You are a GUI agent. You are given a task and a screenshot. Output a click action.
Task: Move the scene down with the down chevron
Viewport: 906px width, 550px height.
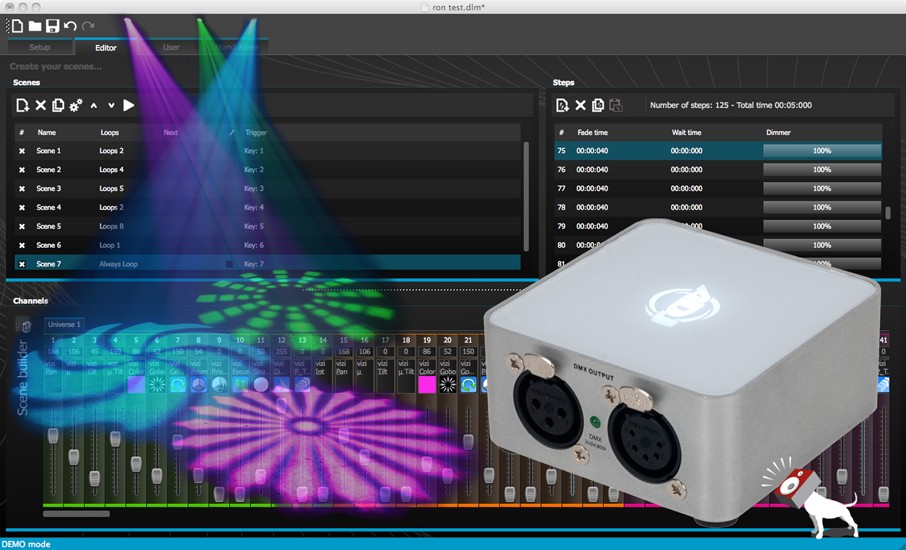pos(111,105)
